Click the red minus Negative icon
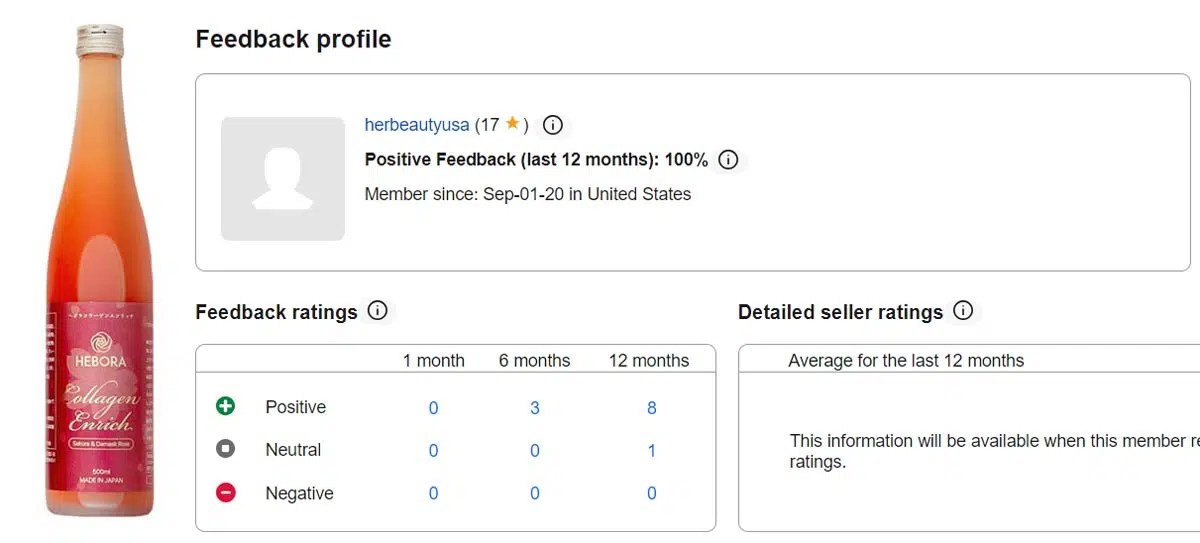1200x543 pixels. point(225,492)
